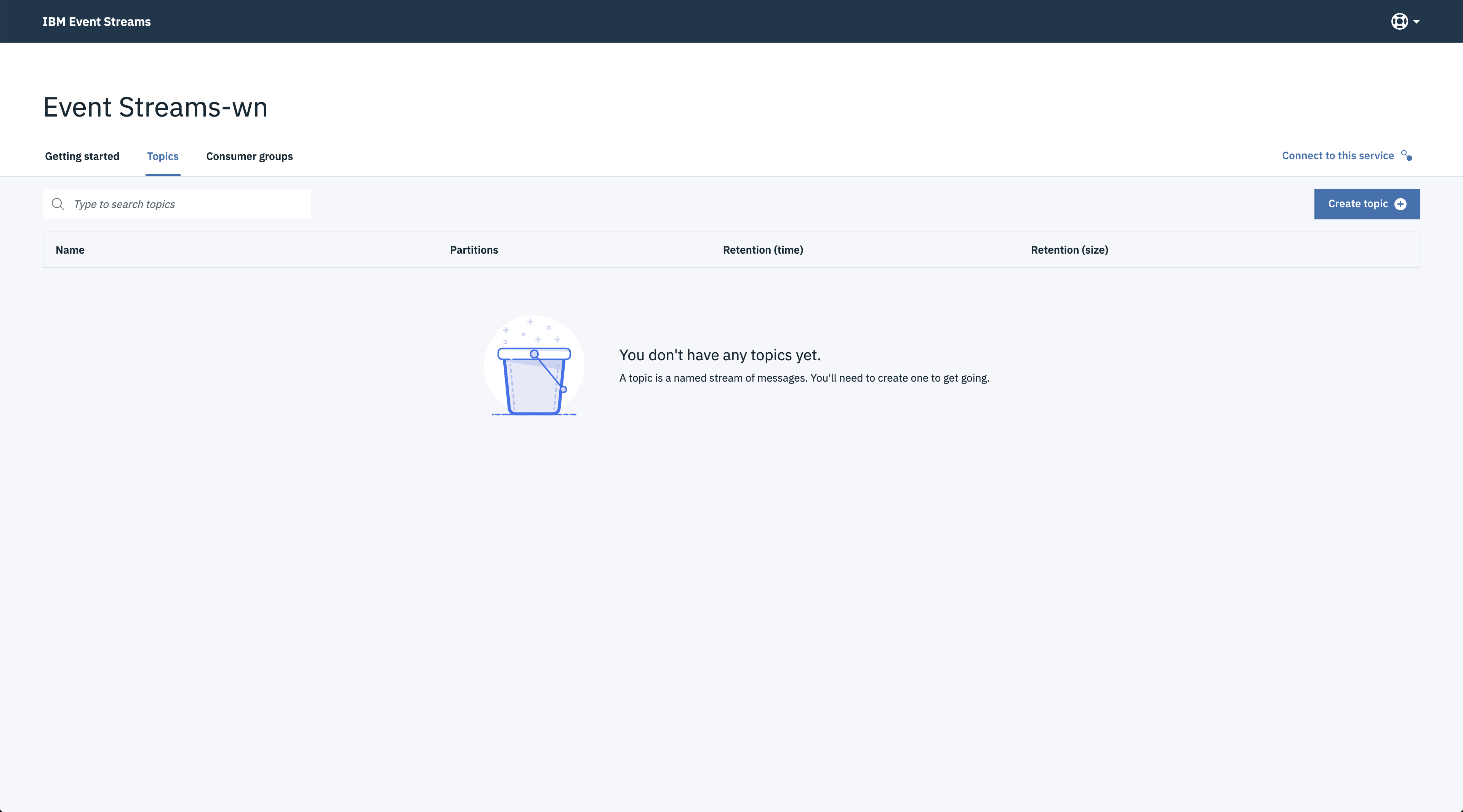Expand the help menu dropdown caret
Image resolution: width=1463 pixels, height=812 pixels.
click(1417, 22)
